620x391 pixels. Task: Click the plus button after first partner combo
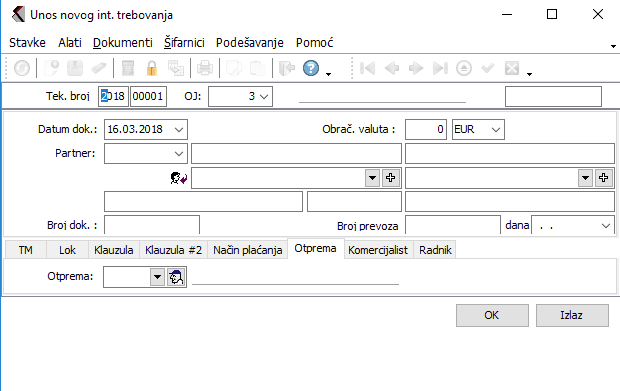(391, 178)
